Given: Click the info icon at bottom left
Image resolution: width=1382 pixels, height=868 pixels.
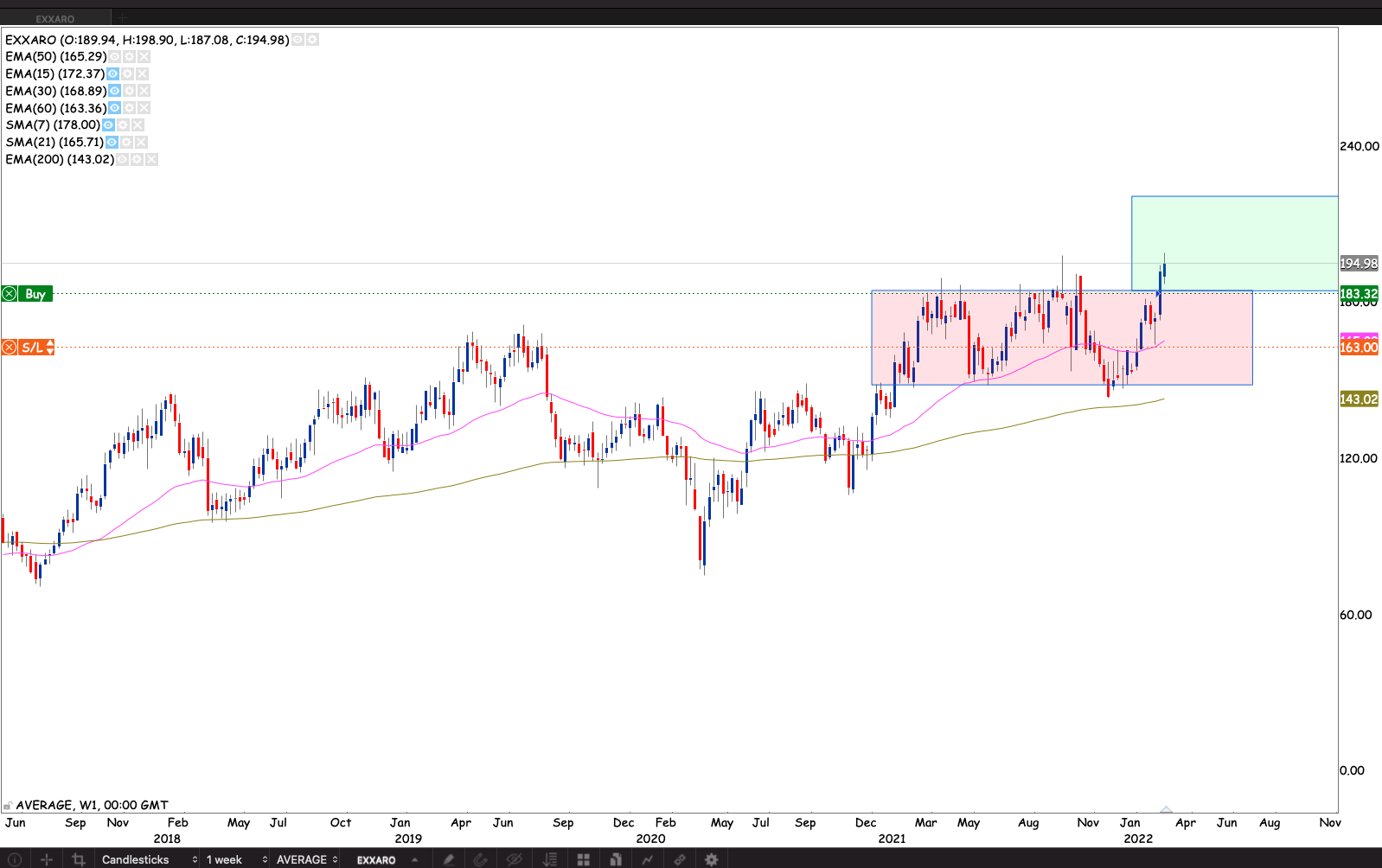Looking at the screenshot, I should coord(15,859).
